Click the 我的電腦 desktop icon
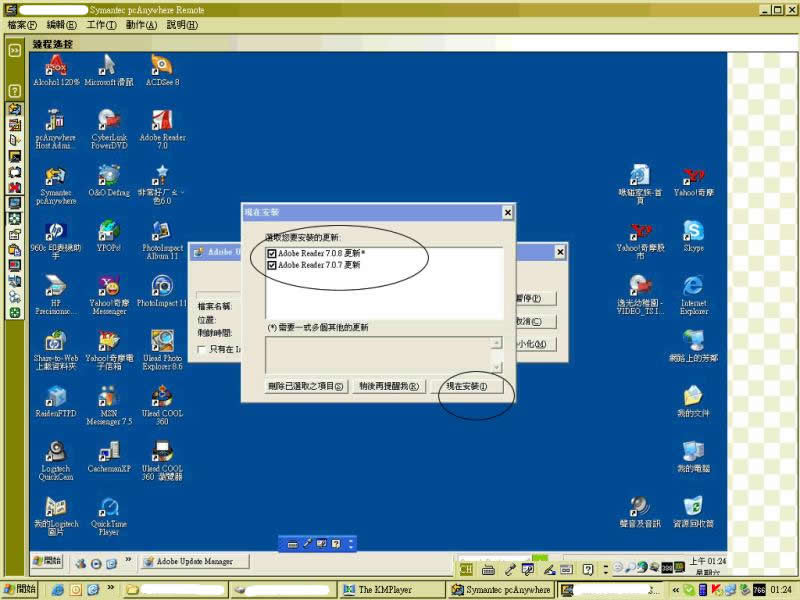This screenshot has width=800, height=600. [x=693, y=457]
